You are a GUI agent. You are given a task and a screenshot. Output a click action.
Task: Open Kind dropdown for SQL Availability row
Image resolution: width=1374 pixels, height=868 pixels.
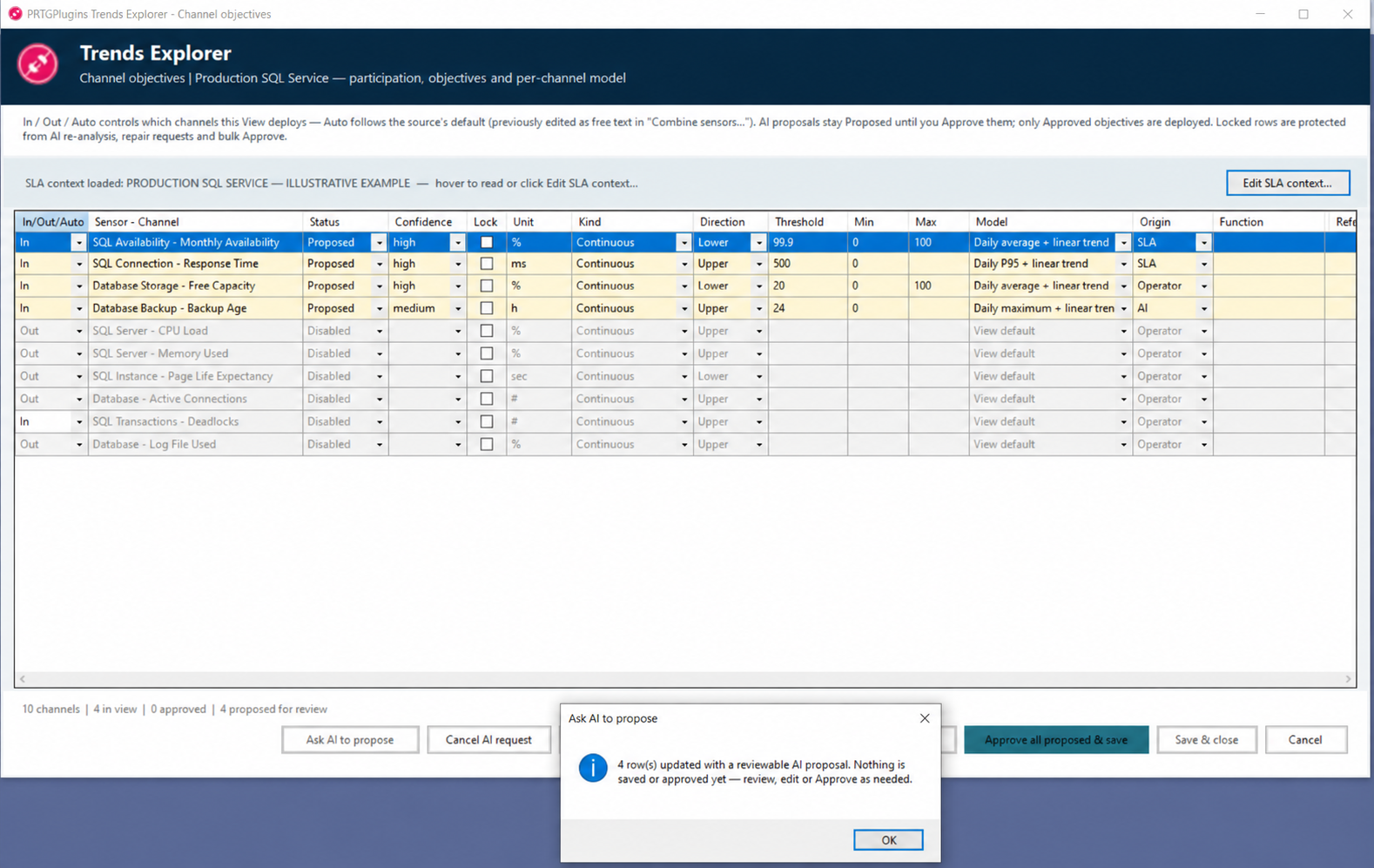point(684,243)
